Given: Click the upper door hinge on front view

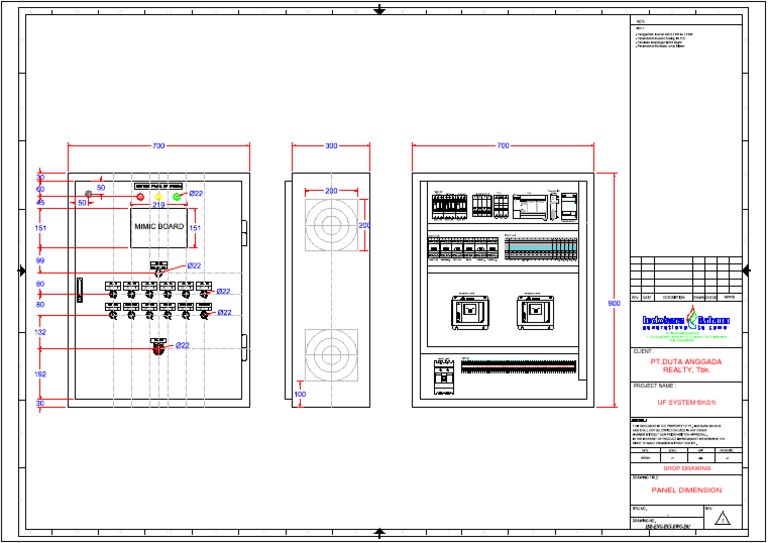Looking at the screenshot, I should 245,233.
